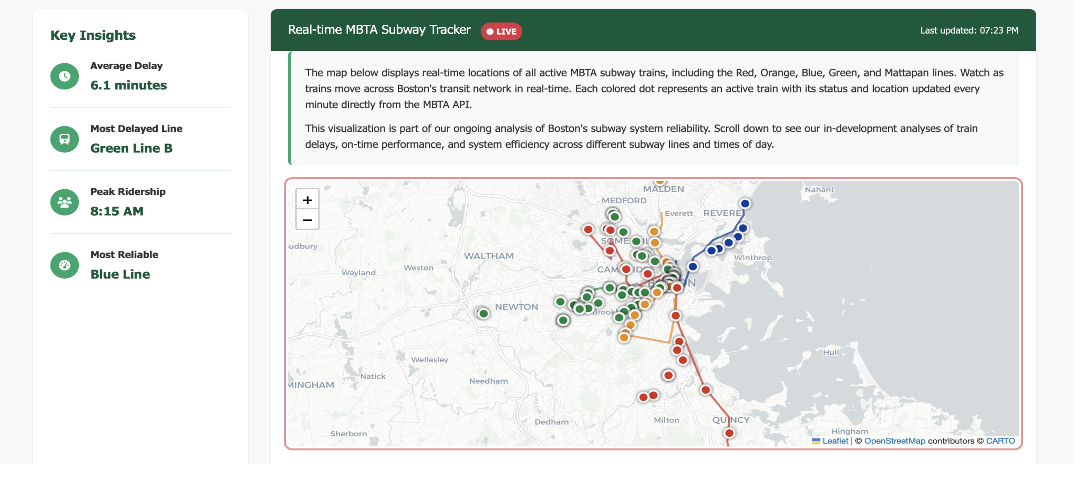Zoom in on the subway map
The width and height of the screenshot is (1084, 492).
point(307,200)
